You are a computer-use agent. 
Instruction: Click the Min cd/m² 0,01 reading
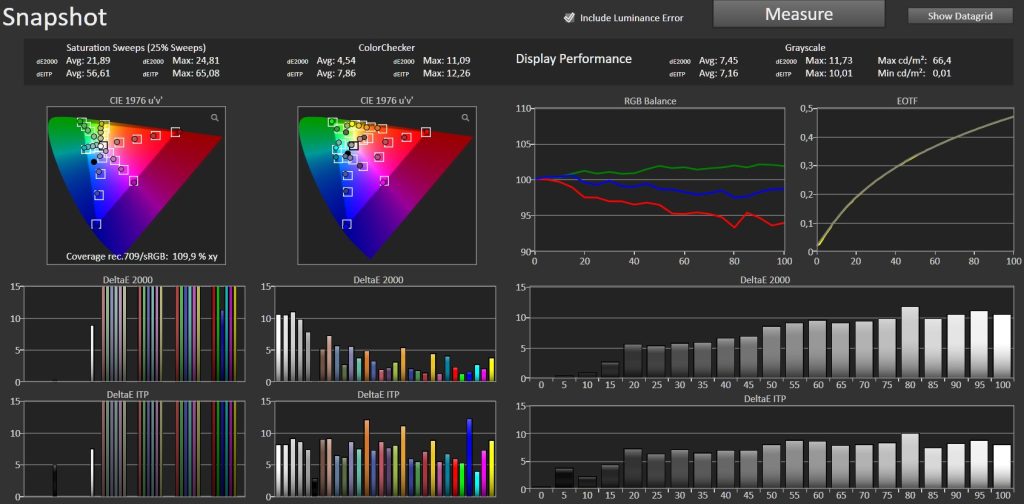tap(914, 72)
